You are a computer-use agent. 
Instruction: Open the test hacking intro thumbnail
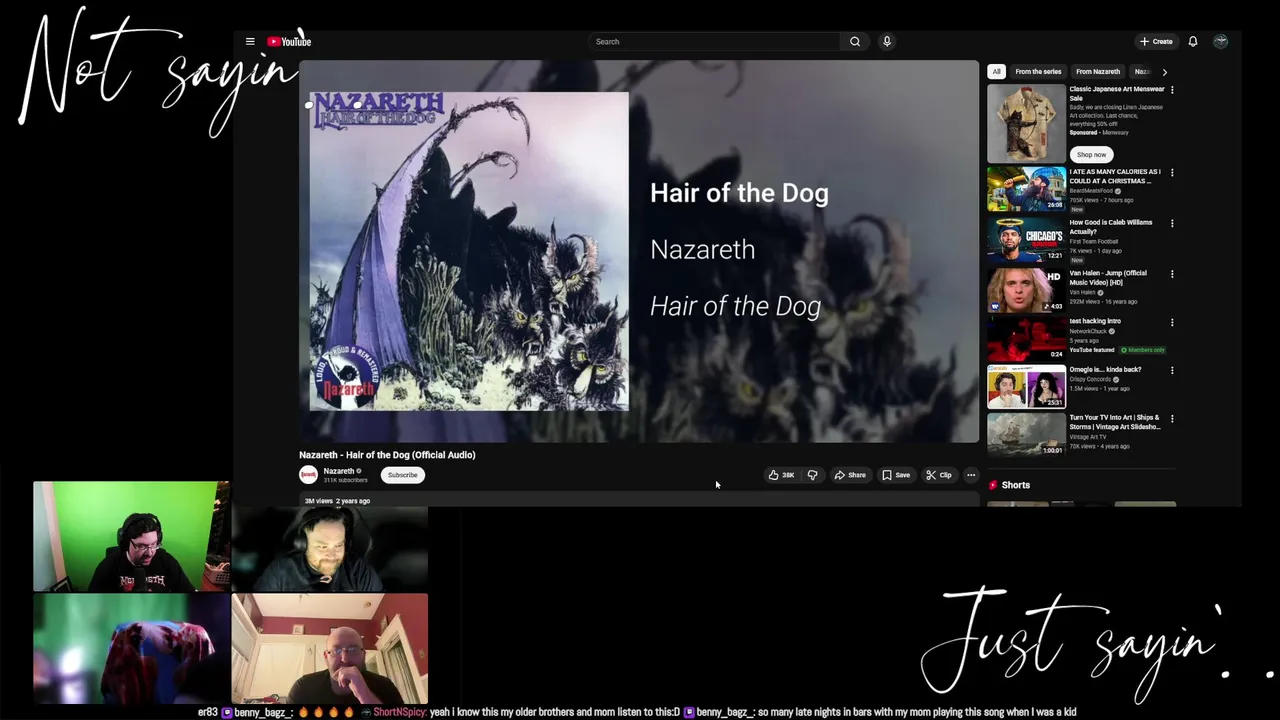pos(1026,338)
